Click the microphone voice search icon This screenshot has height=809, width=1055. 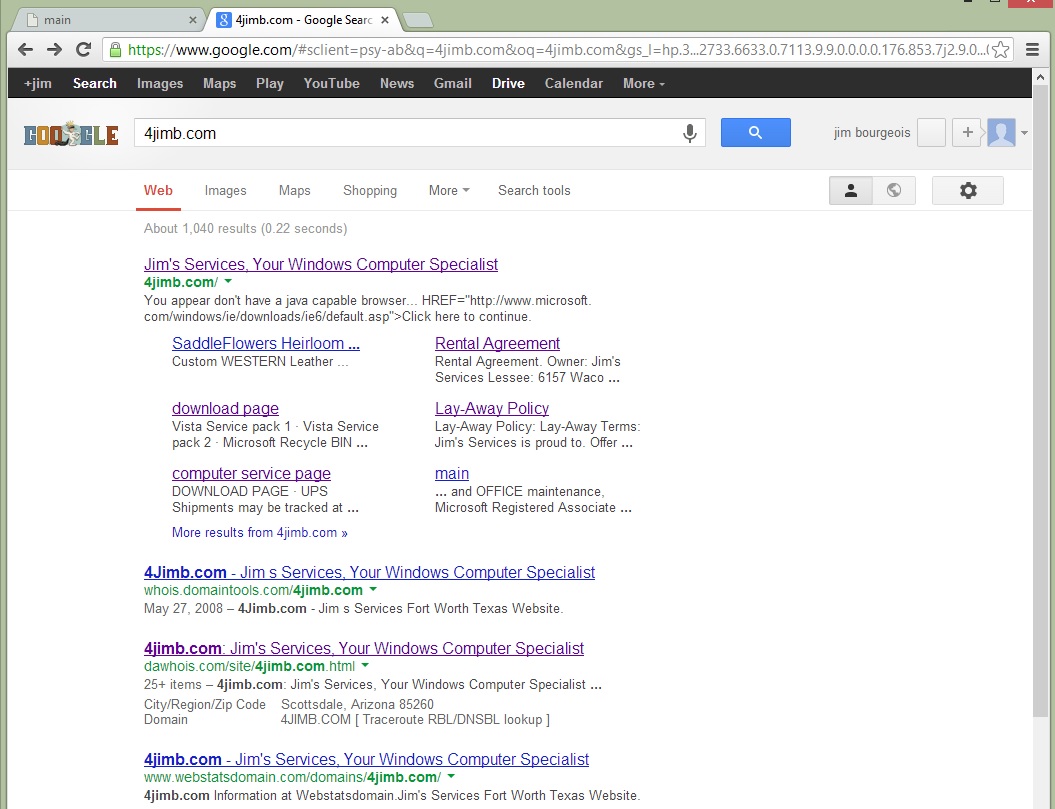point(689,133)
